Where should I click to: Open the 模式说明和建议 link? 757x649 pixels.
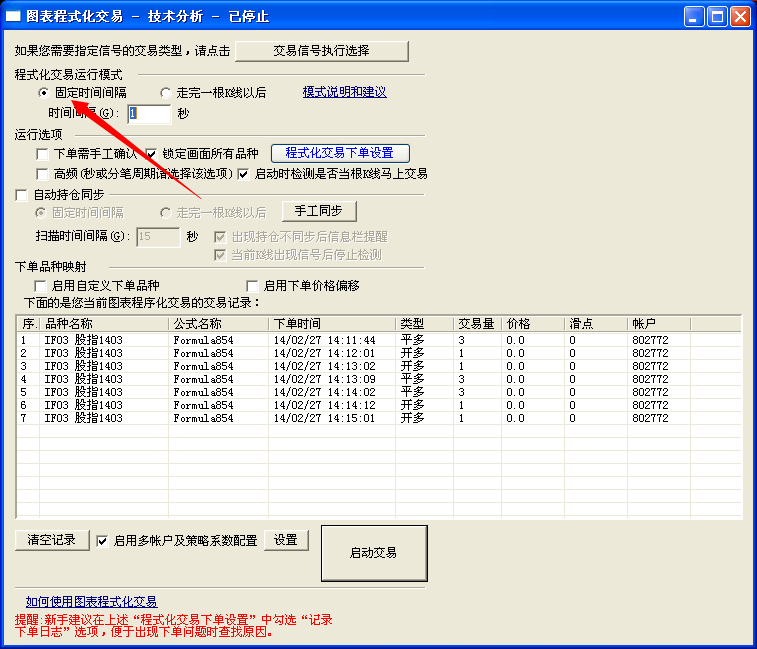(x=344, y=92)
